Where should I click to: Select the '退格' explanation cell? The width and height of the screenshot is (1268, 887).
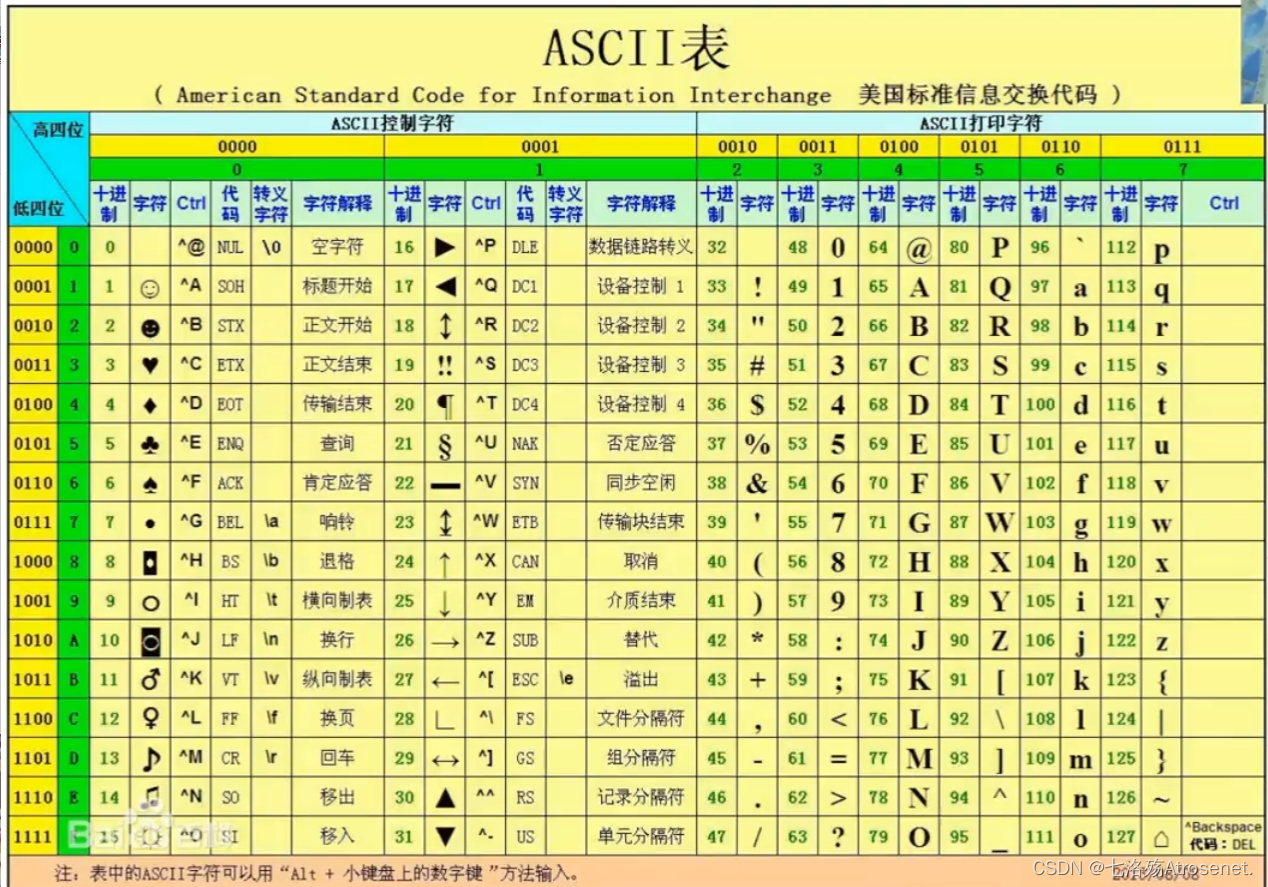tap(337, 561)
